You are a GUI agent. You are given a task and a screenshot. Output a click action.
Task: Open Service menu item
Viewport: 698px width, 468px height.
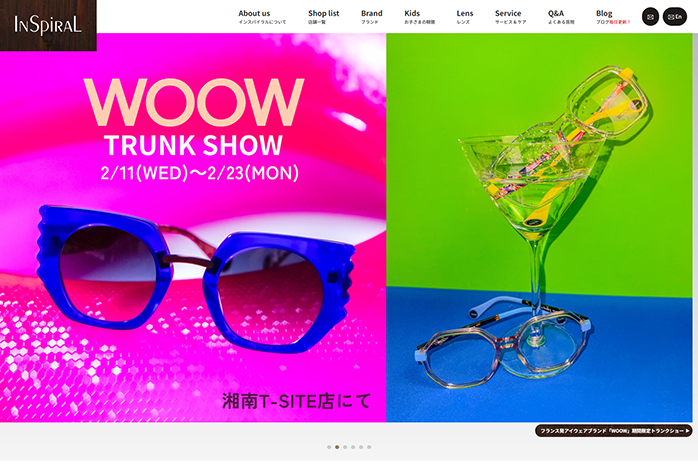(508, 16)
